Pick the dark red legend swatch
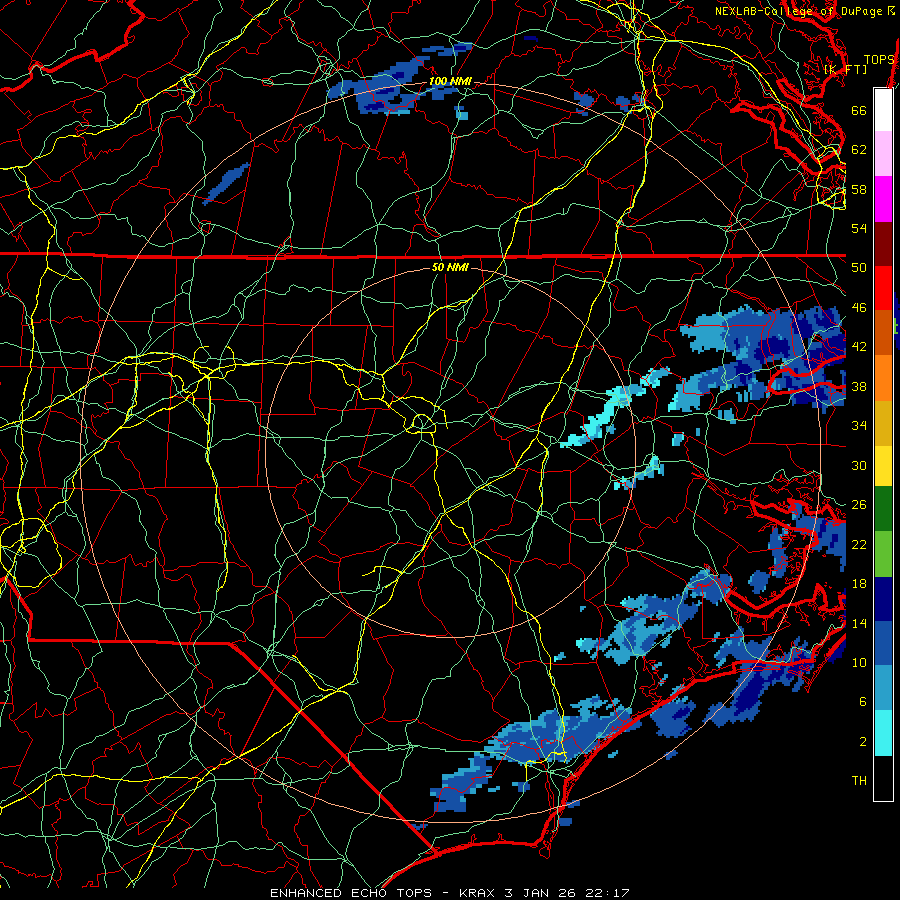The width and height of the screenshot is (900, 900). pyautogui.click(x=883, y=244)
